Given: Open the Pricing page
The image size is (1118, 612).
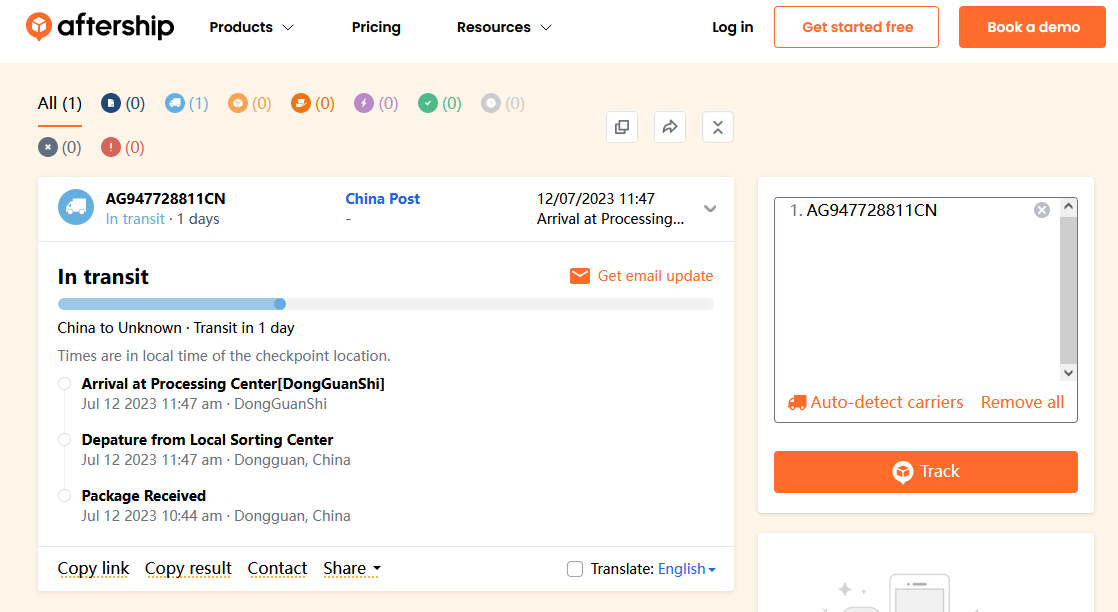Looking at the screenshot, I should coord(376,27).
